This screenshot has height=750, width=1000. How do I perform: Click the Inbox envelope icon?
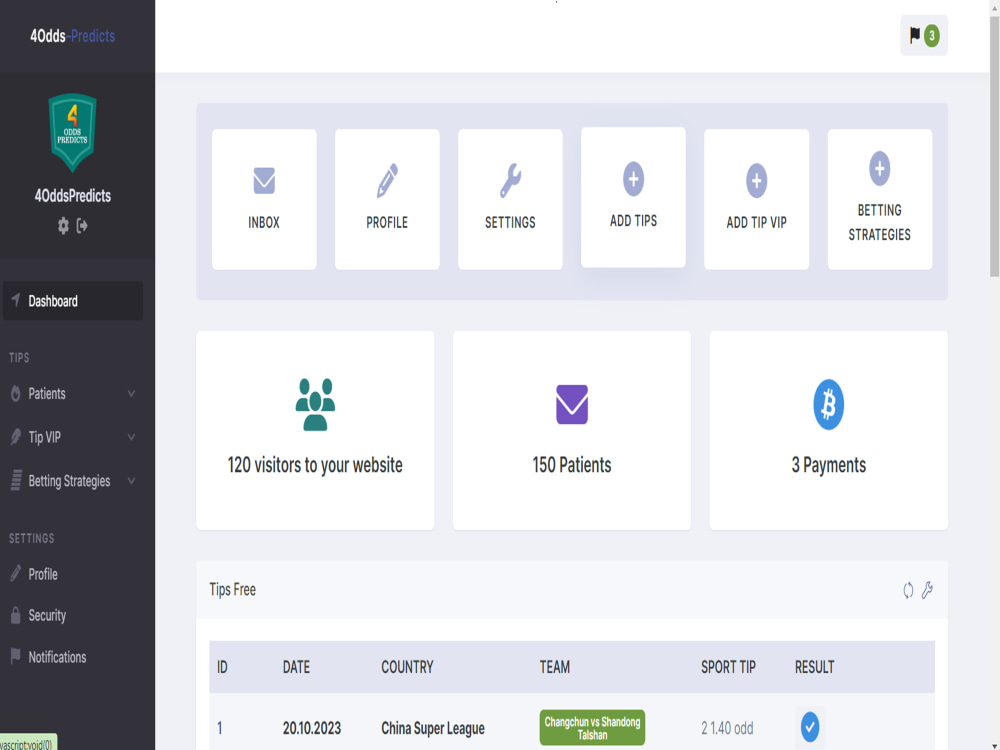tap(264, 180)
